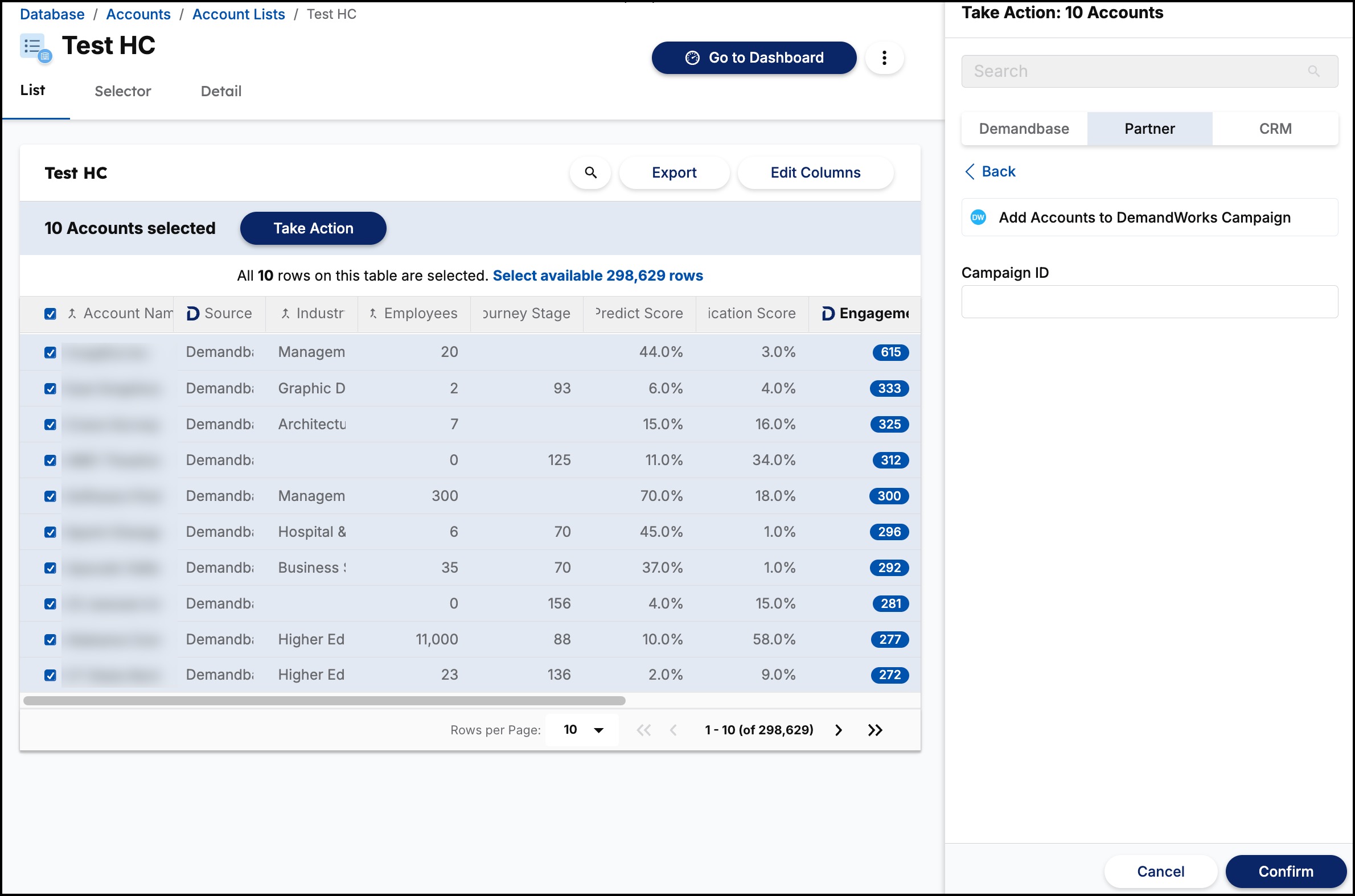Click the 156 journey stage cell

(x=559, y=603)
